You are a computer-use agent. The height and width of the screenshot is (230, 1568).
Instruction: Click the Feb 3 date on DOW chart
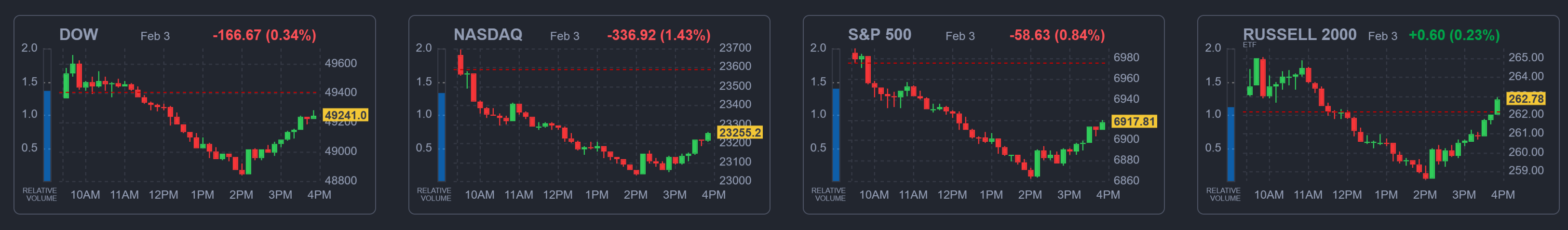click(155, 36)
